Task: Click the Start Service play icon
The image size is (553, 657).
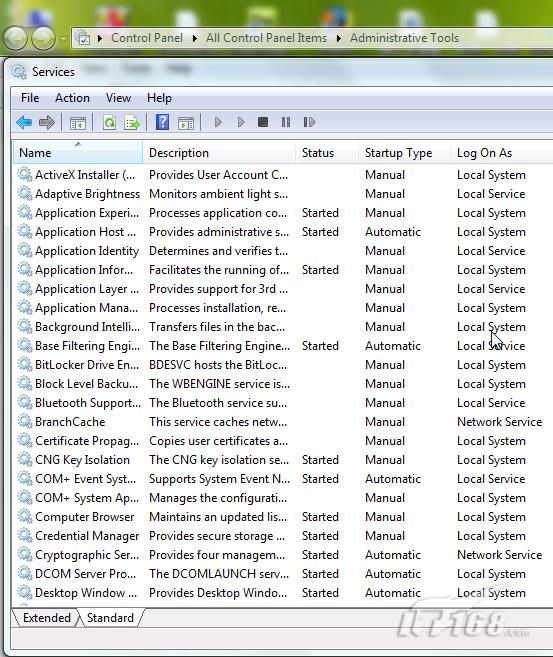Action: tap(218, 122)
